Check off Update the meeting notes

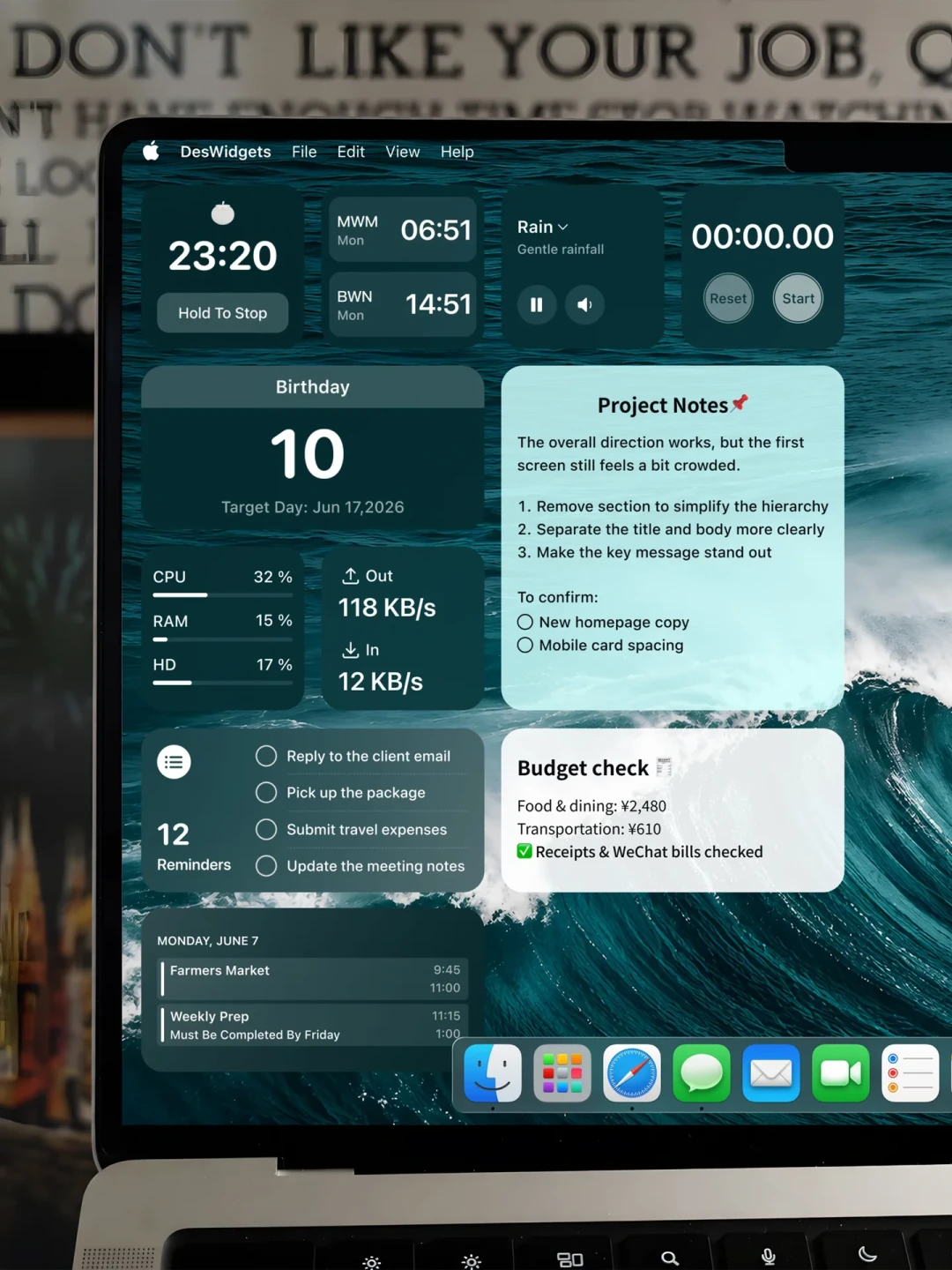tap(266, 866)
